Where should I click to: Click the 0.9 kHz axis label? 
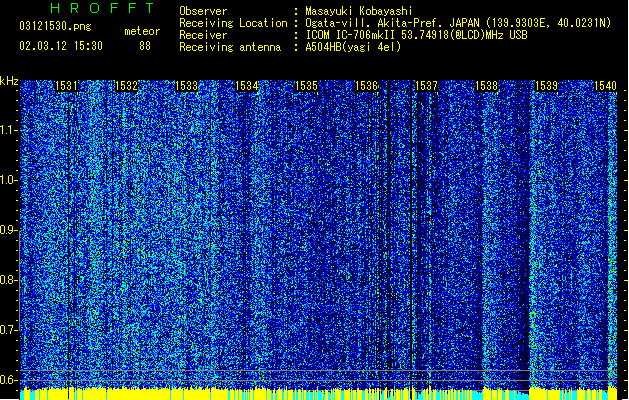pyautogui.click(x=9, y=230)
